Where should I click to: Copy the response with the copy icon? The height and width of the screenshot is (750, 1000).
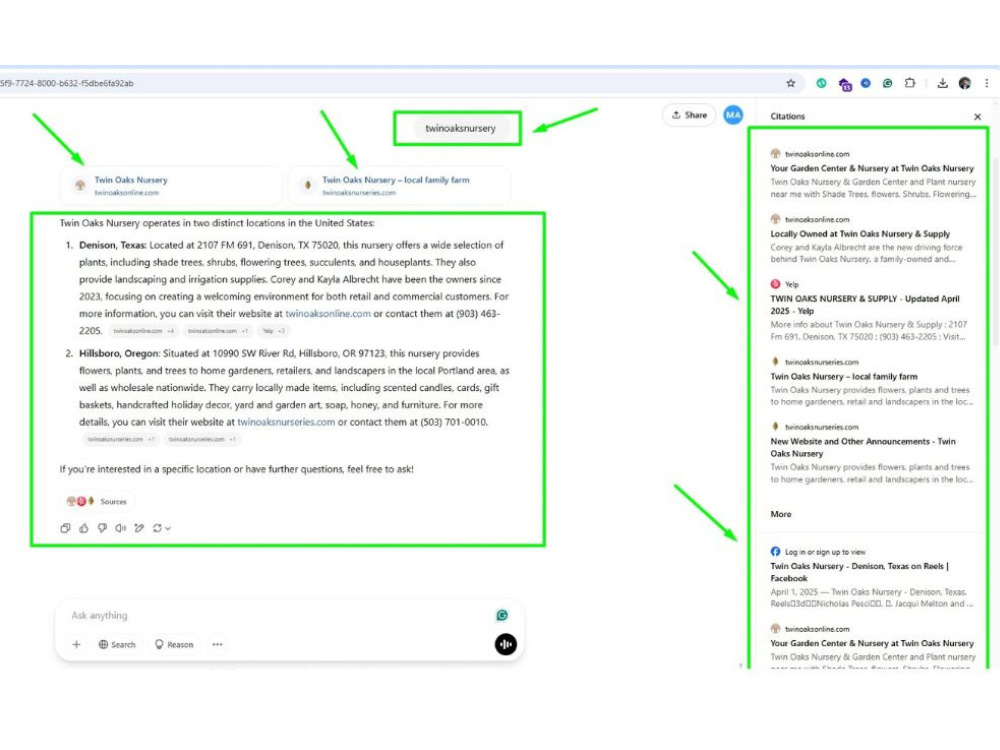(65, 528)
